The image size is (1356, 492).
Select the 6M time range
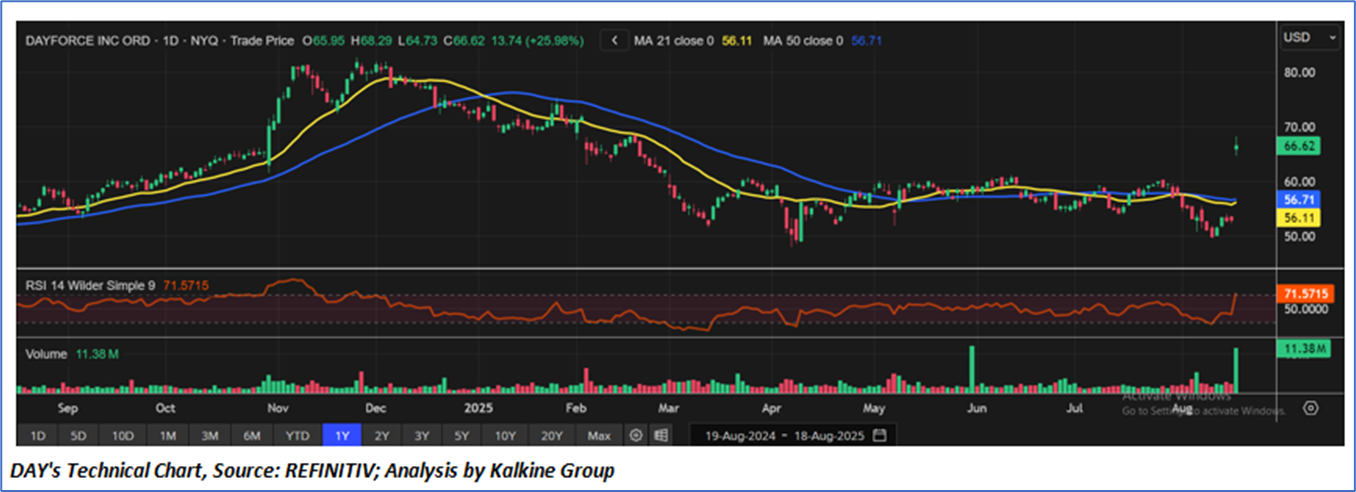click(252, 436)
